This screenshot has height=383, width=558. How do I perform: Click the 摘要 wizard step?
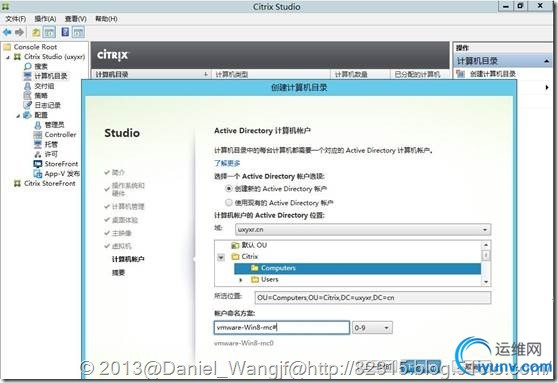point(119,273)
